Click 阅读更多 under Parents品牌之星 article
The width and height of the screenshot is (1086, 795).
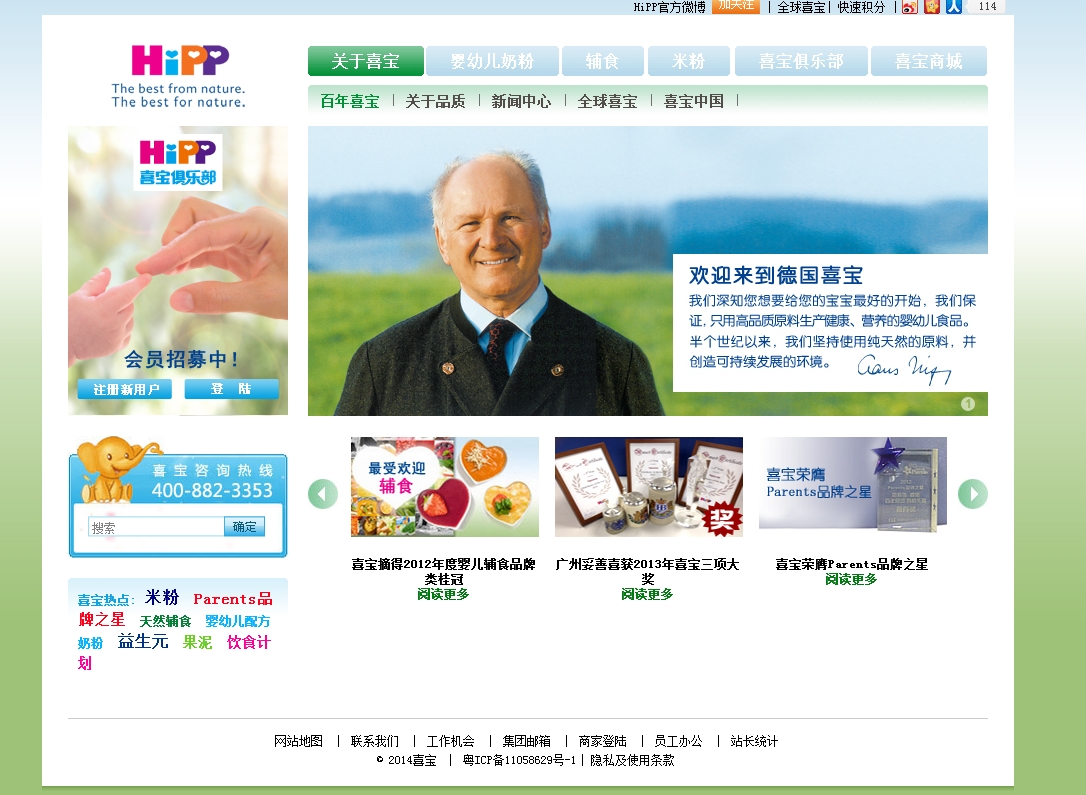pyautogui.click(x=851, y=579)
